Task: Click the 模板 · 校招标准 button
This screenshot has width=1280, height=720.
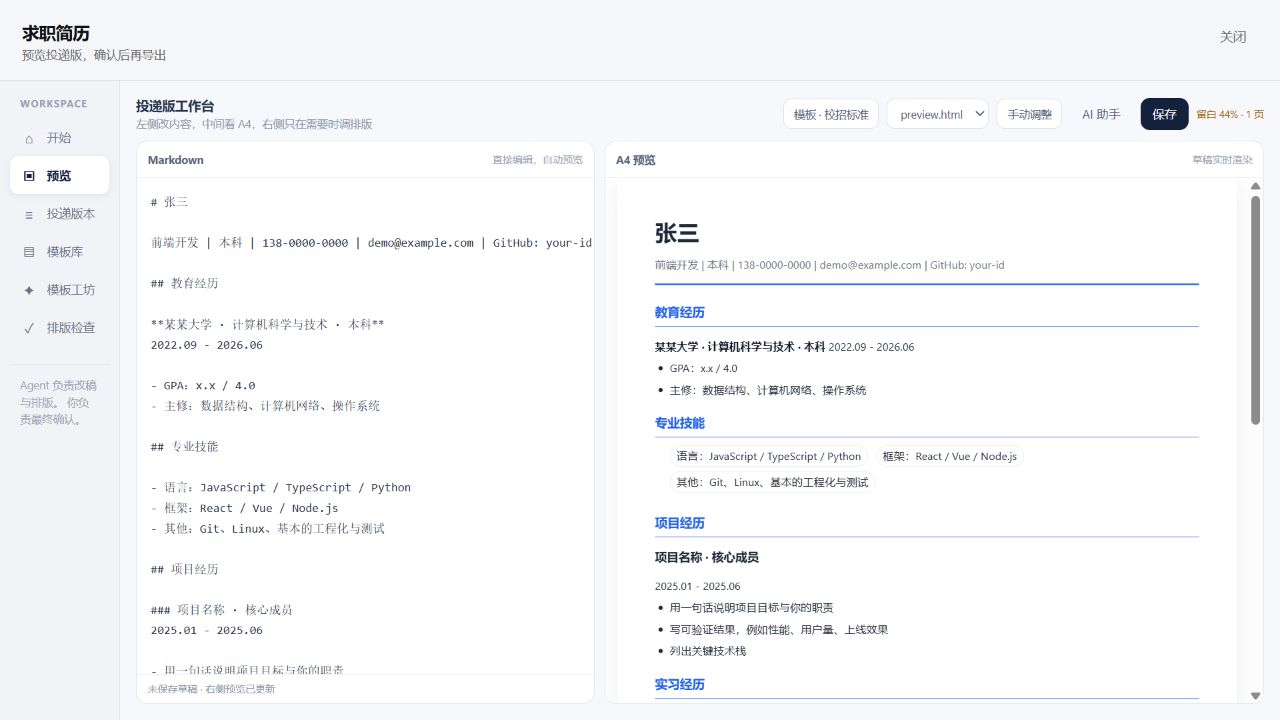Action: [831, 114]
